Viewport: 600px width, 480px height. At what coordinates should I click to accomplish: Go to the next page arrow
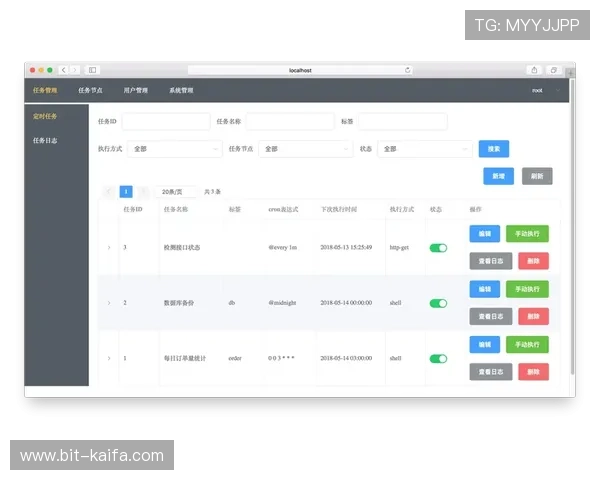pyautogui.click(x=143, y=191)
